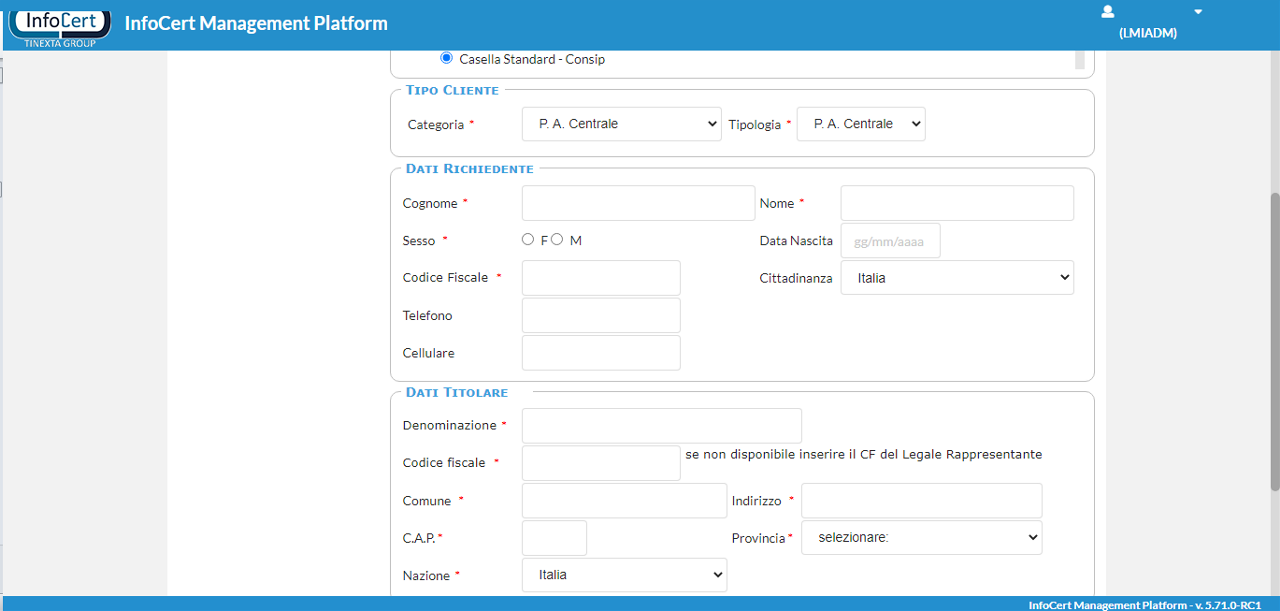Click the Data Nascita date field
1280x611 pixels.
890,241
